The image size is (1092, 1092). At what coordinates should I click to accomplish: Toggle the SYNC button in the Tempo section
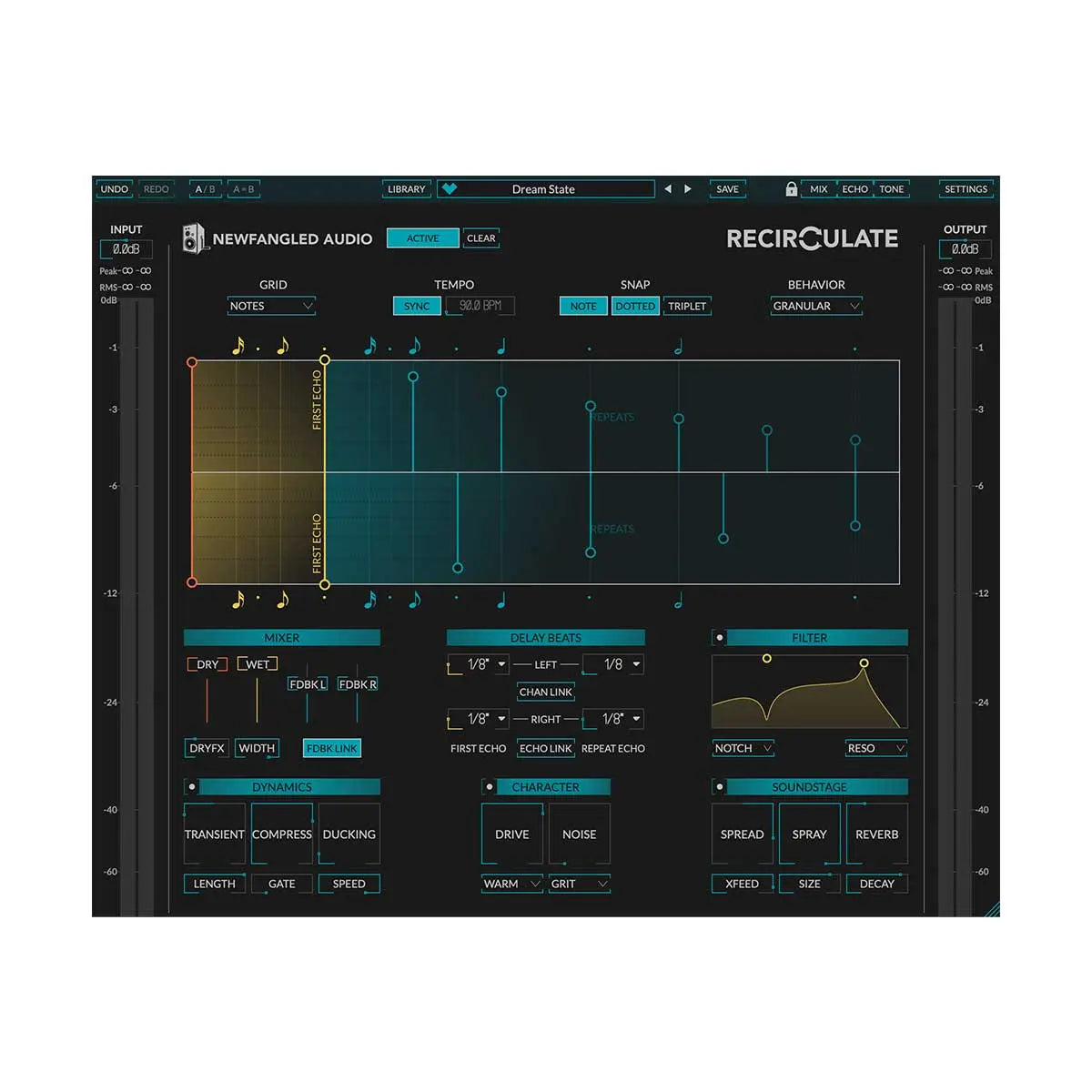(416, 306)
